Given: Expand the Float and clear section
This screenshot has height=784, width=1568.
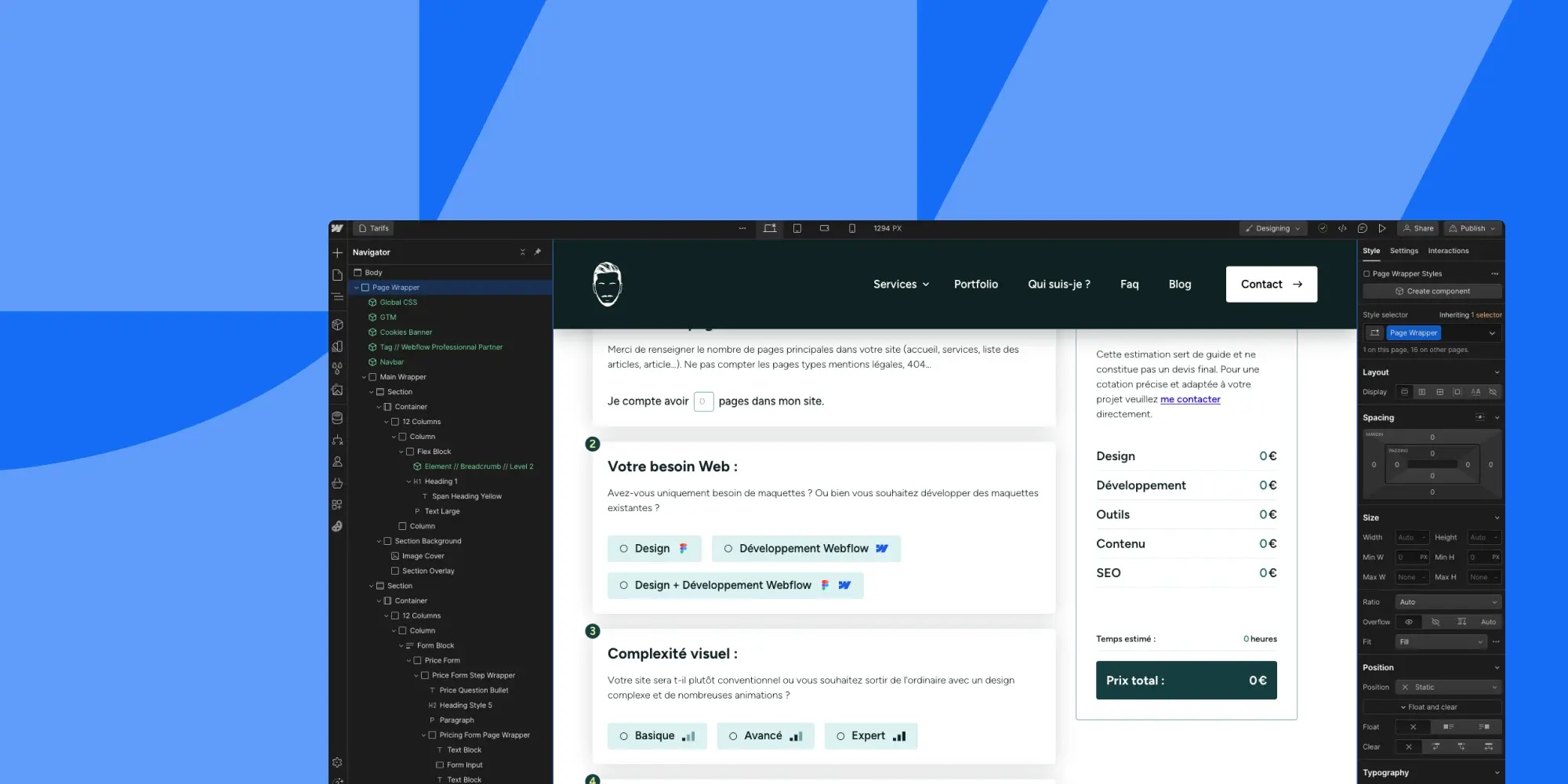Looking at the screenshot, I should 1432,706.
